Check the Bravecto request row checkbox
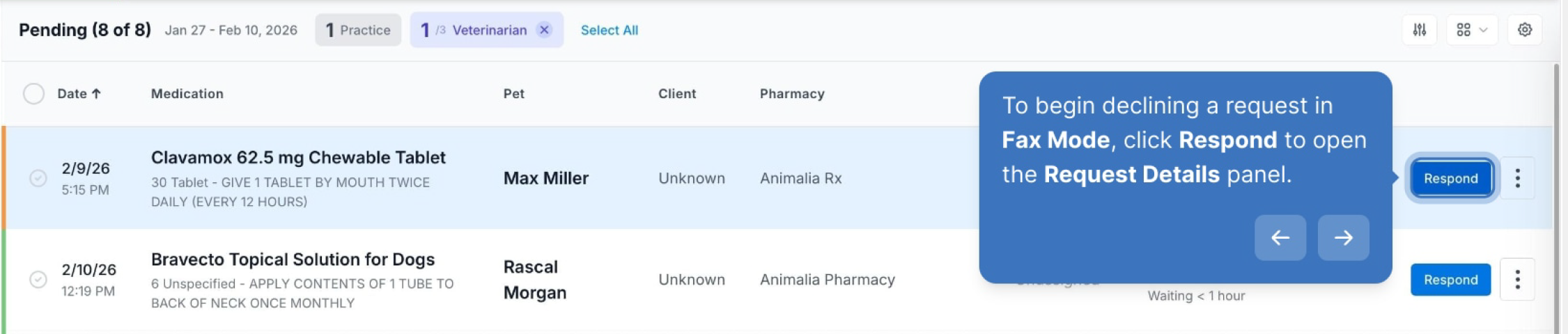The image size is (1568, 334). point(38,280)
